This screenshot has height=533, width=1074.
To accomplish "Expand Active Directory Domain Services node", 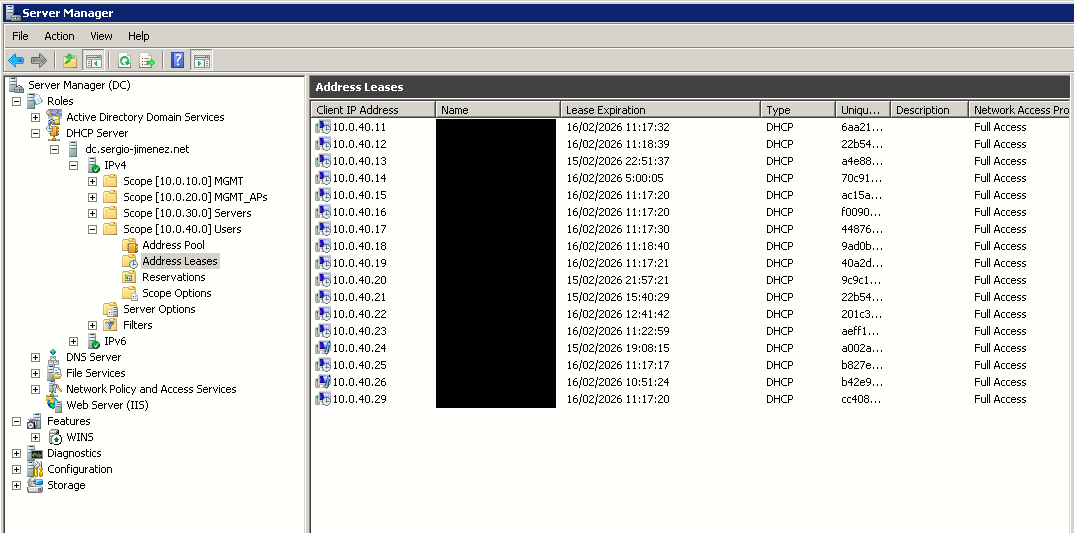I will 36,117.
